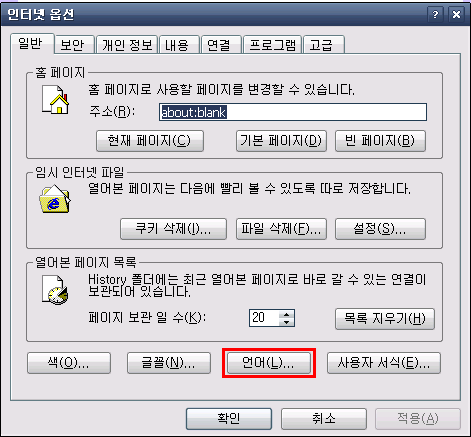Open the 프로그램 tab
The height and width of the screenshot is (437, 471).
[x=272, y=45]
